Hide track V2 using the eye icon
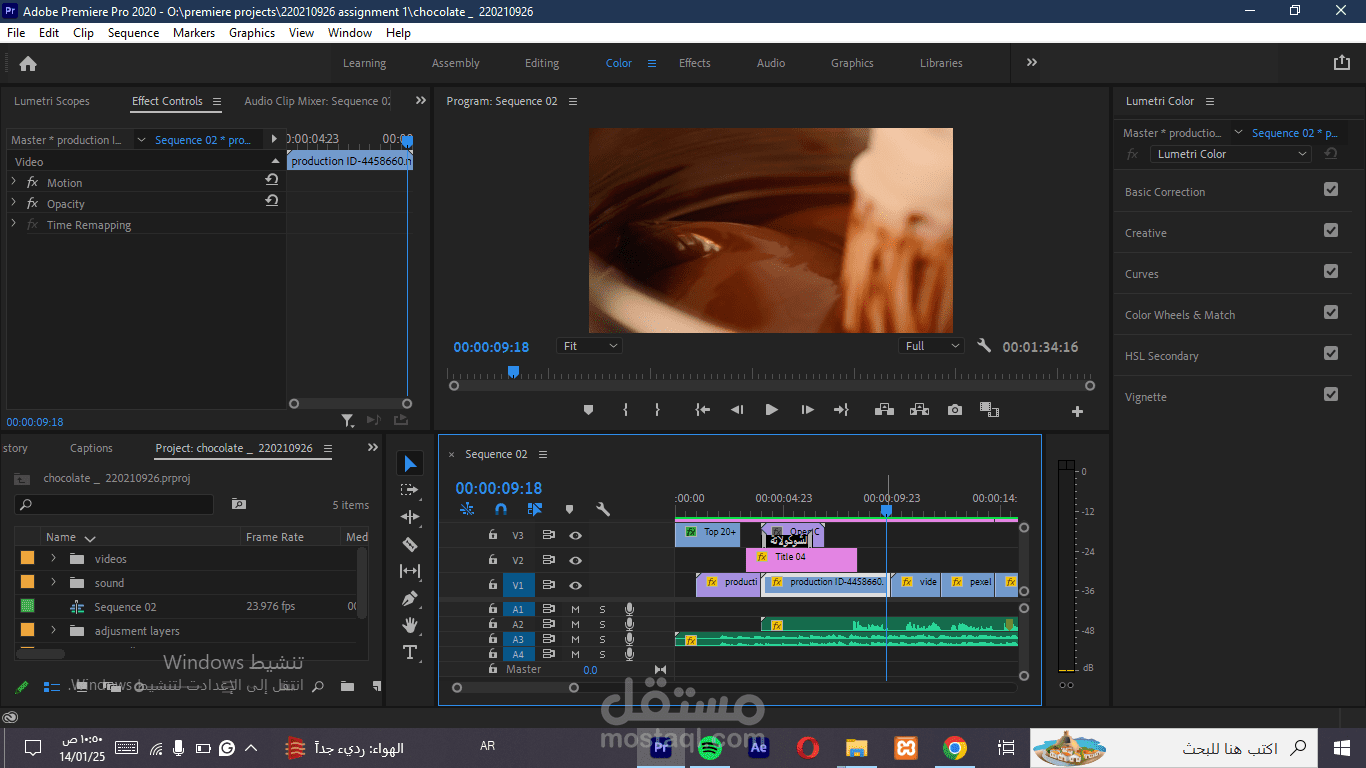This screenshot has height=768, width=1366. (575, 561)
